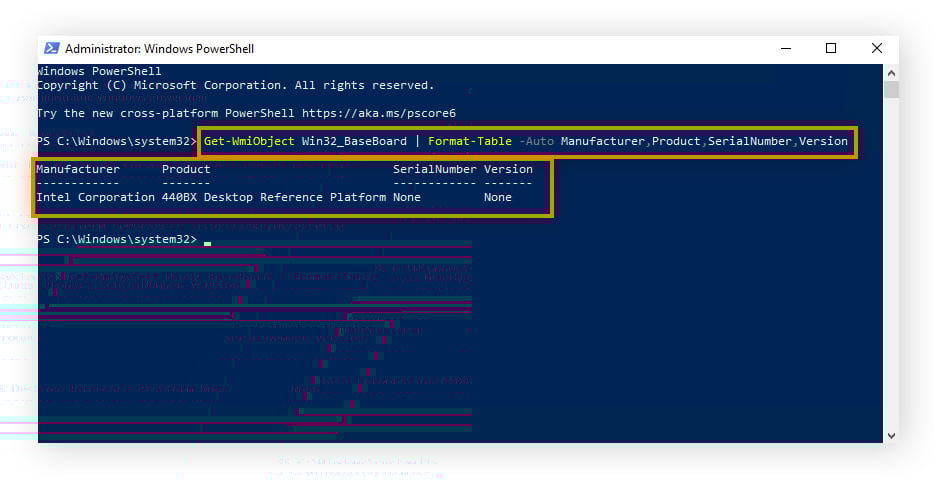This screenshot has height=485, width=935.
Task: Minimize the PowerShell window
Action: point(785,48)
